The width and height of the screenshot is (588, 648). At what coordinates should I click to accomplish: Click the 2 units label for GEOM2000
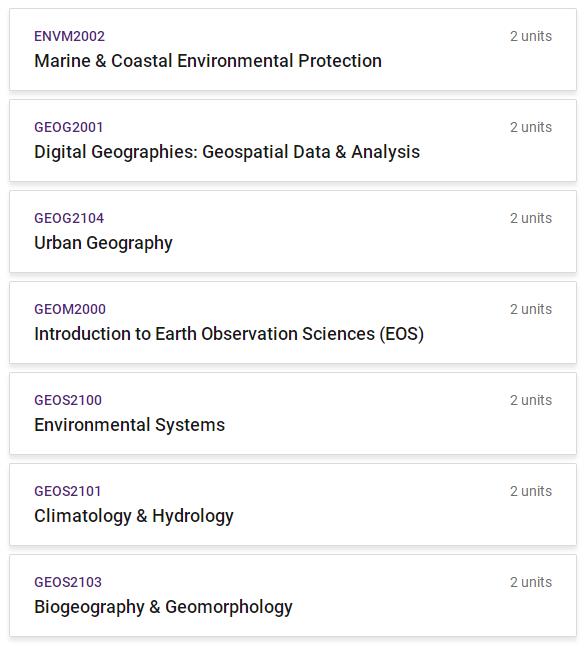coord(531,309)
